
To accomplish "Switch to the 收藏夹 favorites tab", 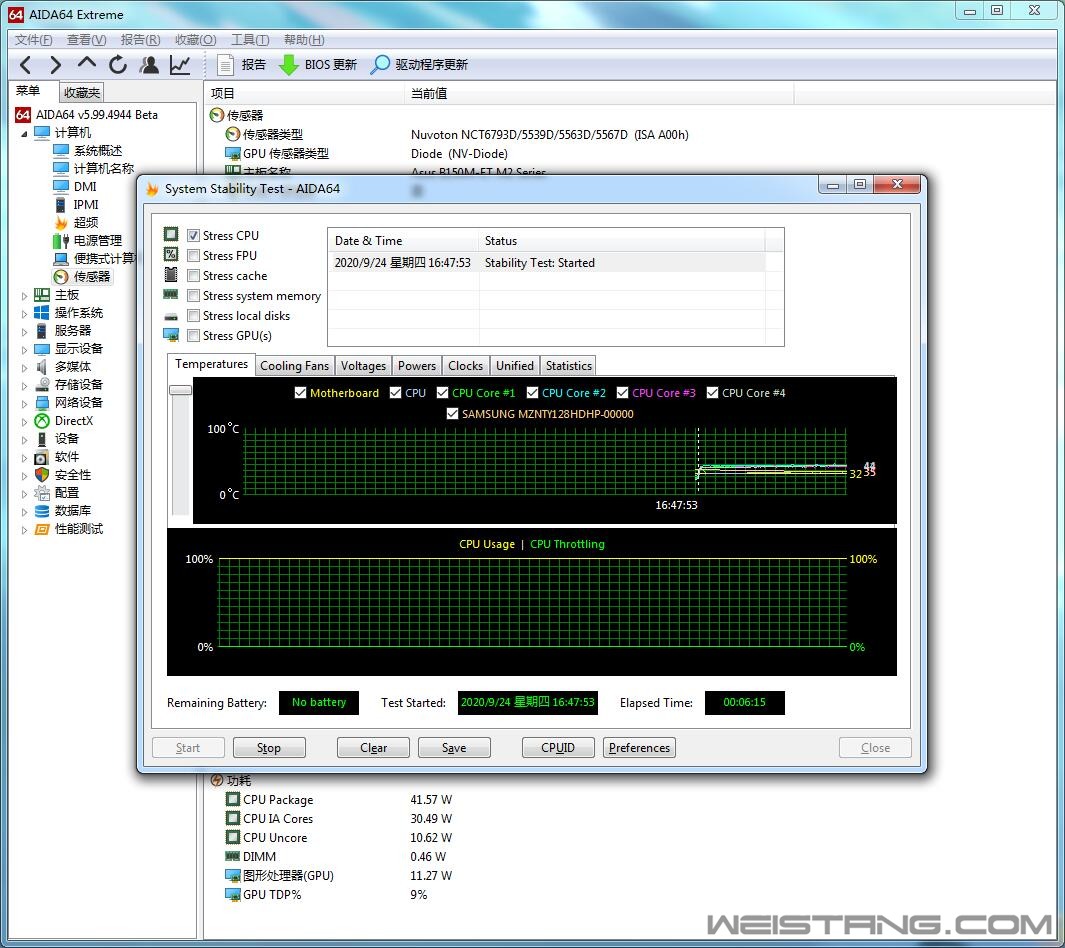I will tap(82, 92).
